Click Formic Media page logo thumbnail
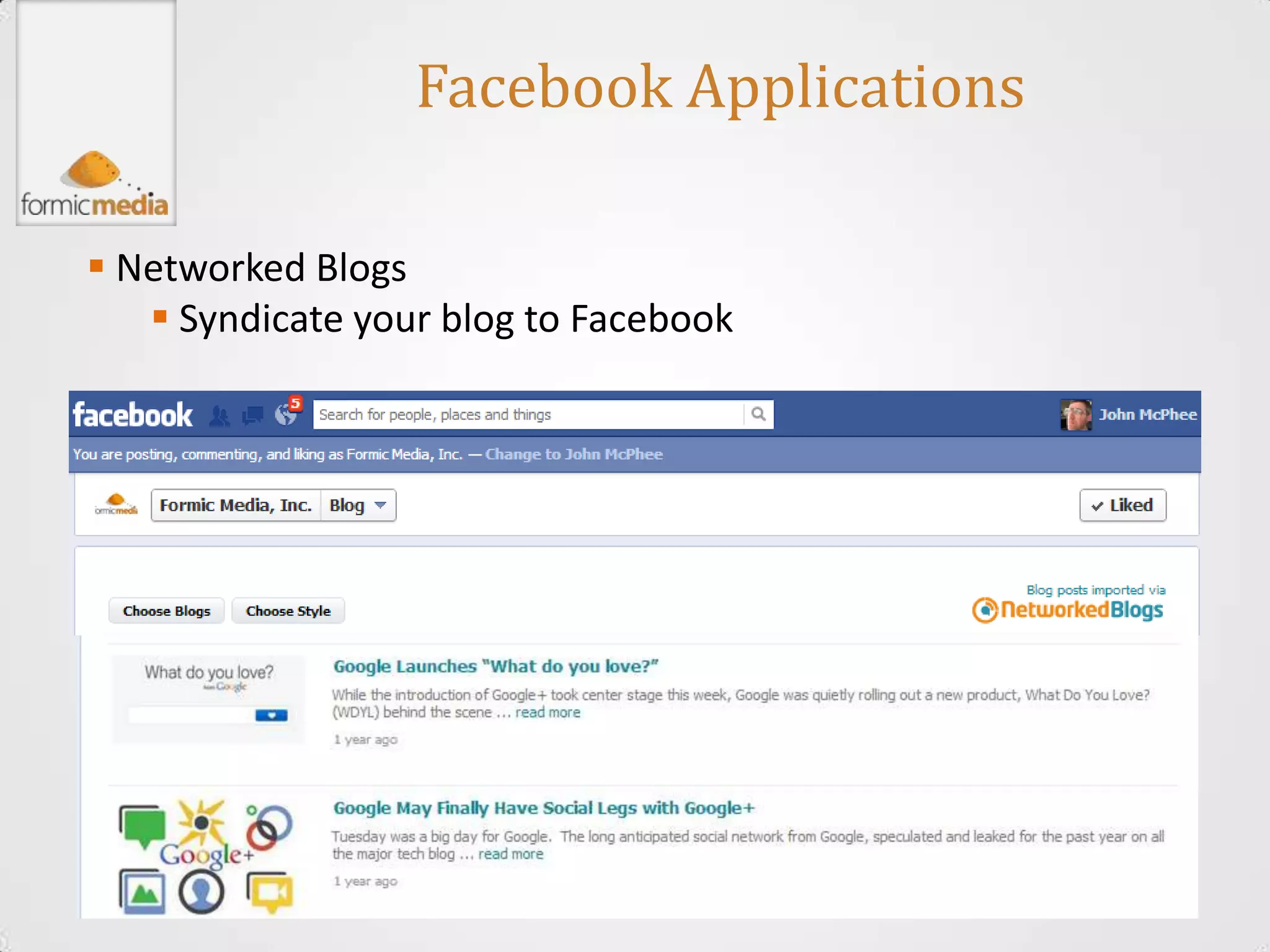 click(x=116, y=505)
